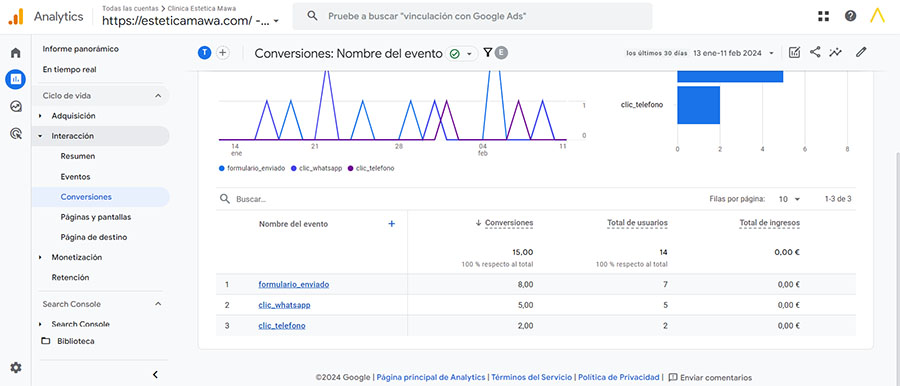Click the Todas las cuentas breadcrumb
This screenshot has width=900, height=386.
[130, 8]
